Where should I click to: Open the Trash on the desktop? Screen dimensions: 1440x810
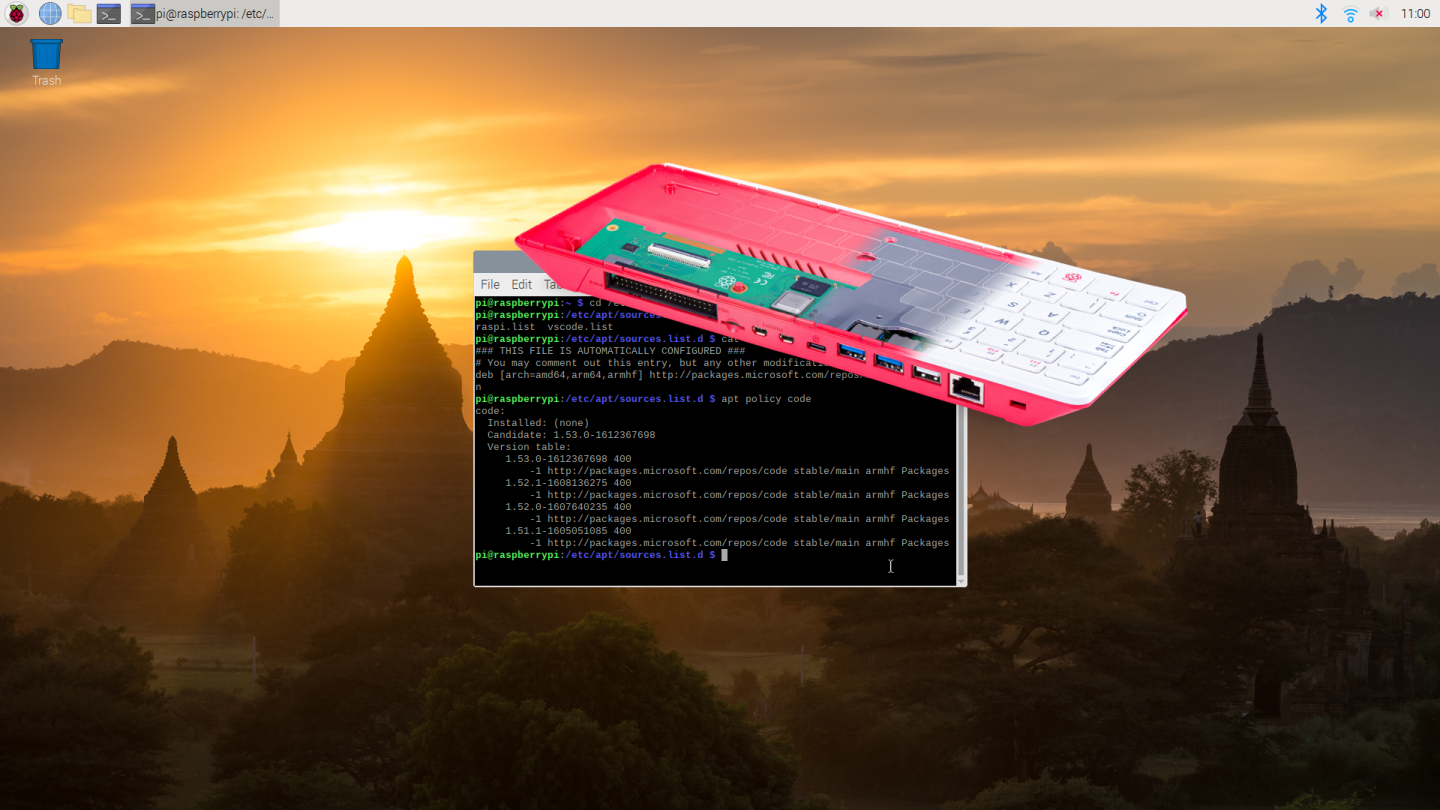[x=45, y=52]
